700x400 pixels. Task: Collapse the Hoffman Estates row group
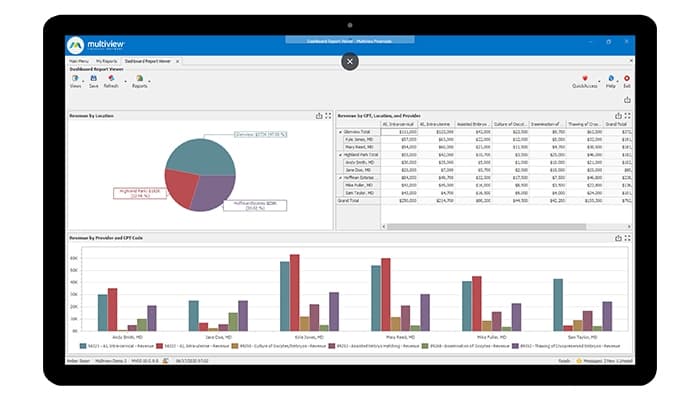coord(342,178)
